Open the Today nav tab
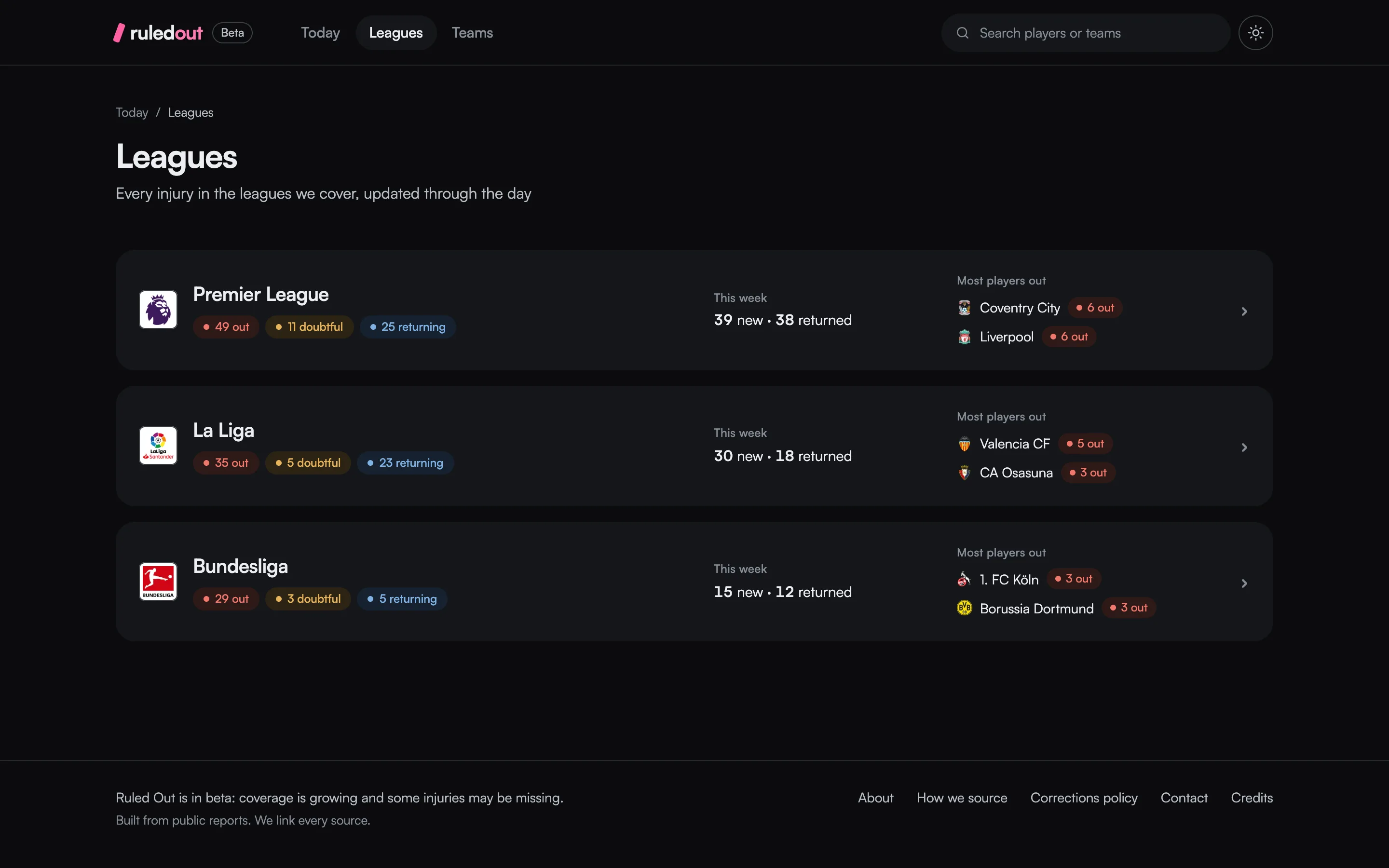This screenshot has height=868, width=1389. (x=320, y=33)
